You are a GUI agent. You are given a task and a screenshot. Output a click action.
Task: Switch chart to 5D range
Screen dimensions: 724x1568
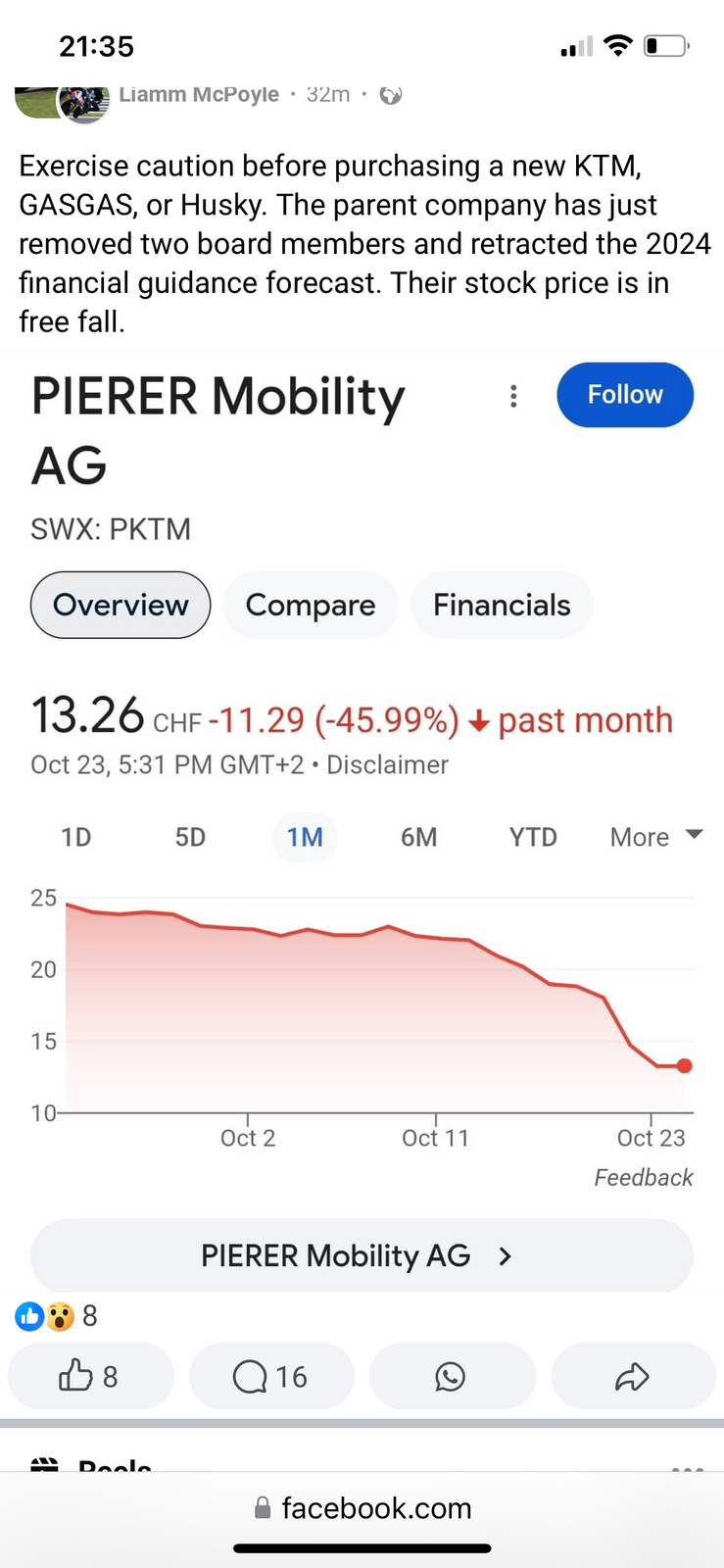pyautogui.click(x=190, y=838)
